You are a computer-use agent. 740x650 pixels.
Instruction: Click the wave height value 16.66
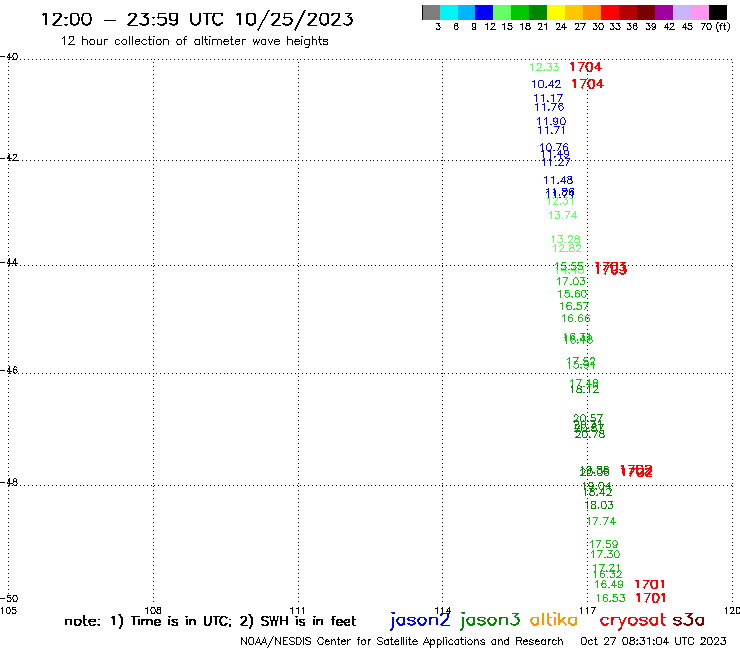click(576, 319)
